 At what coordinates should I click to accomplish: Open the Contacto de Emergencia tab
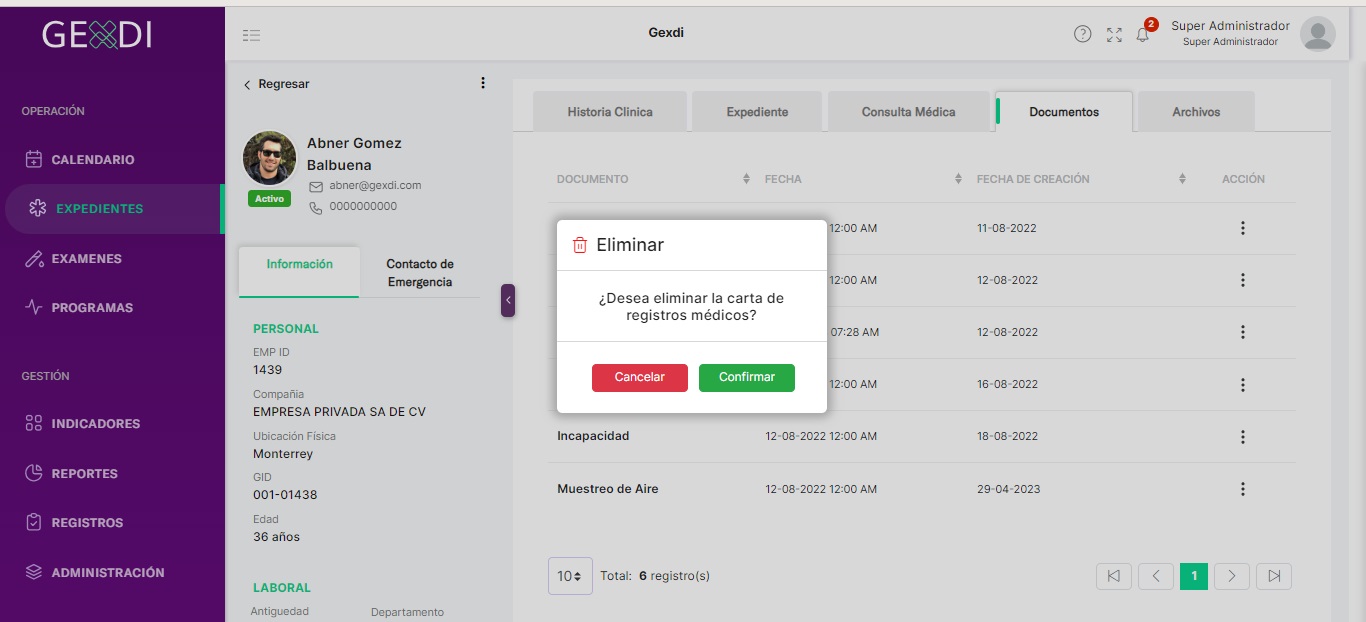[420, 273]
